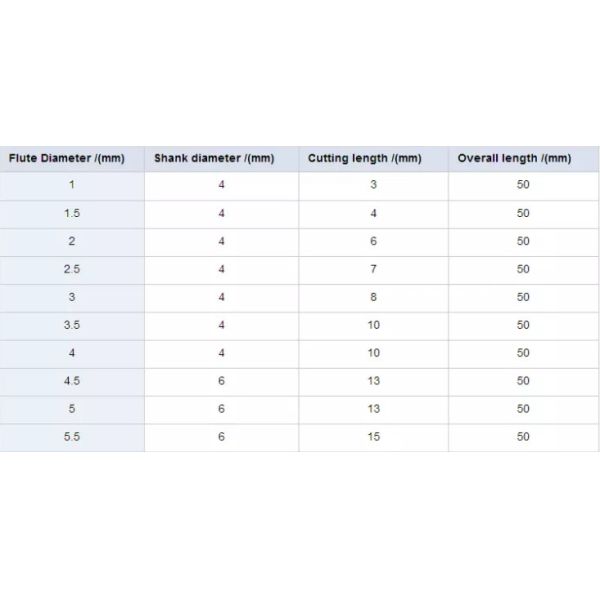Select cutting length value 7
Viewport: 600px width, 600px height.
pos(373,269)
